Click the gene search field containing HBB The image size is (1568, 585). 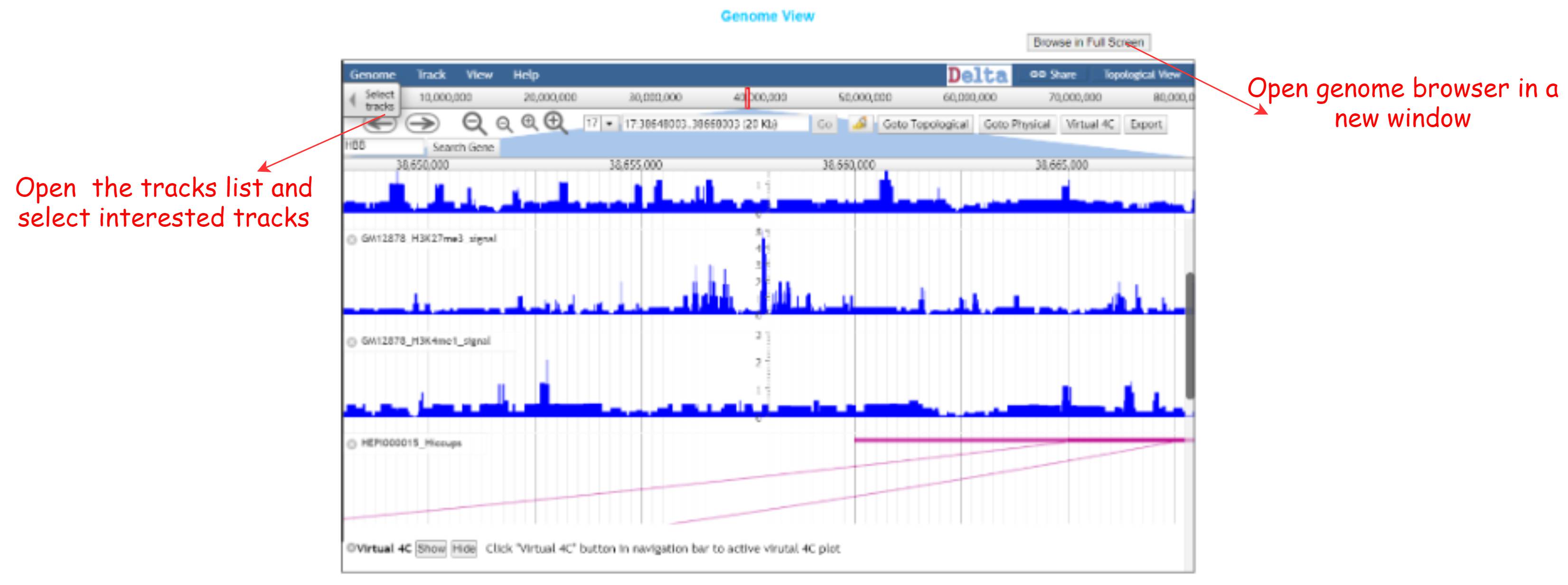pos(384,146)
